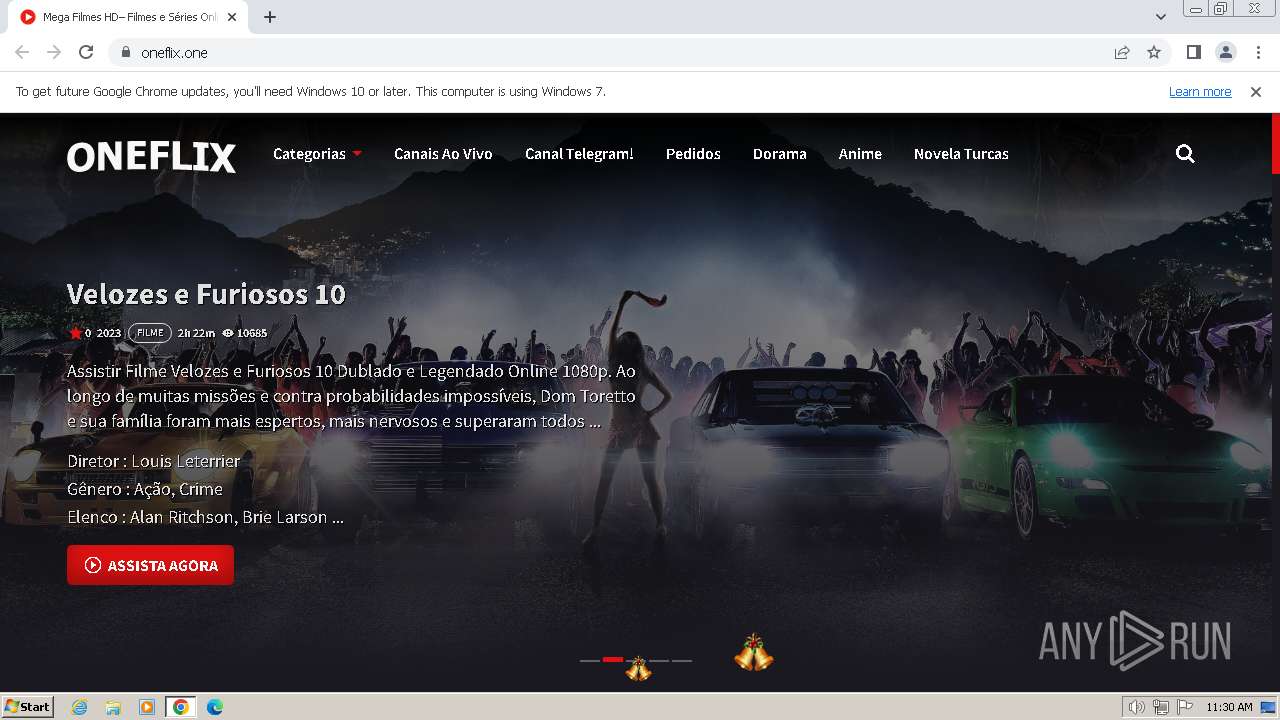Go to the Pedidos page
The image size is (1280, 720).
click(693, 154)
